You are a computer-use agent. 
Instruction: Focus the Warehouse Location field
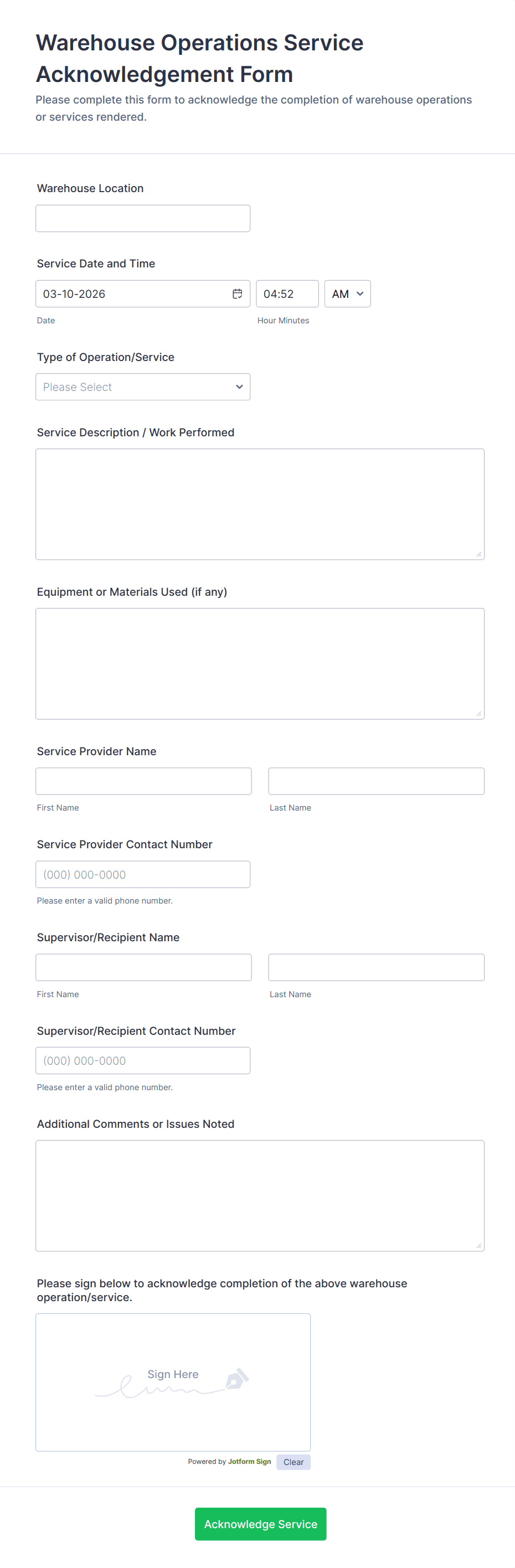click(x=142, y=219)
